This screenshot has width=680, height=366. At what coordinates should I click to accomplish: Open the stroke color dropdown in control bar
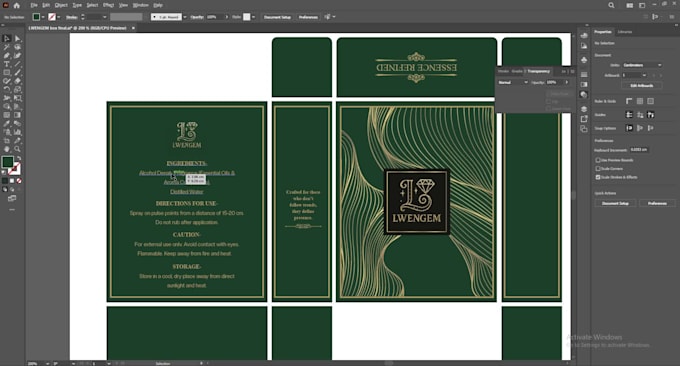point(59,17)
